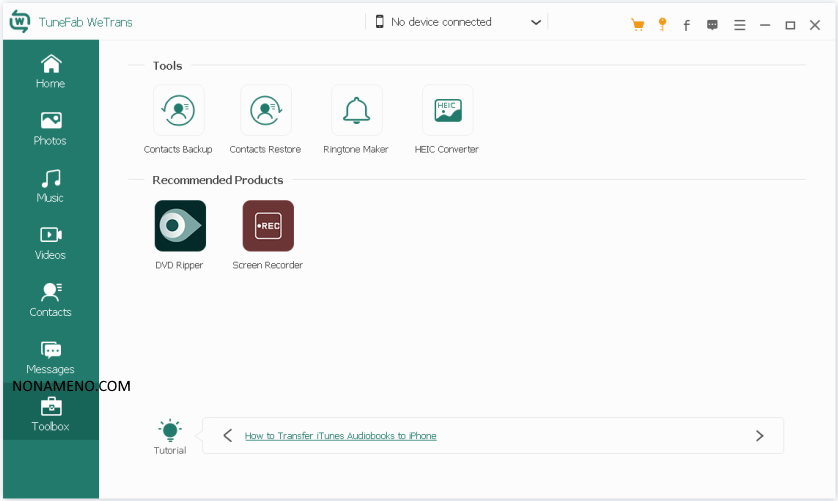This screenshot has width=838, height=501.
Task: Click the Tutorial lightbulb icon
Action: [170, 432]
